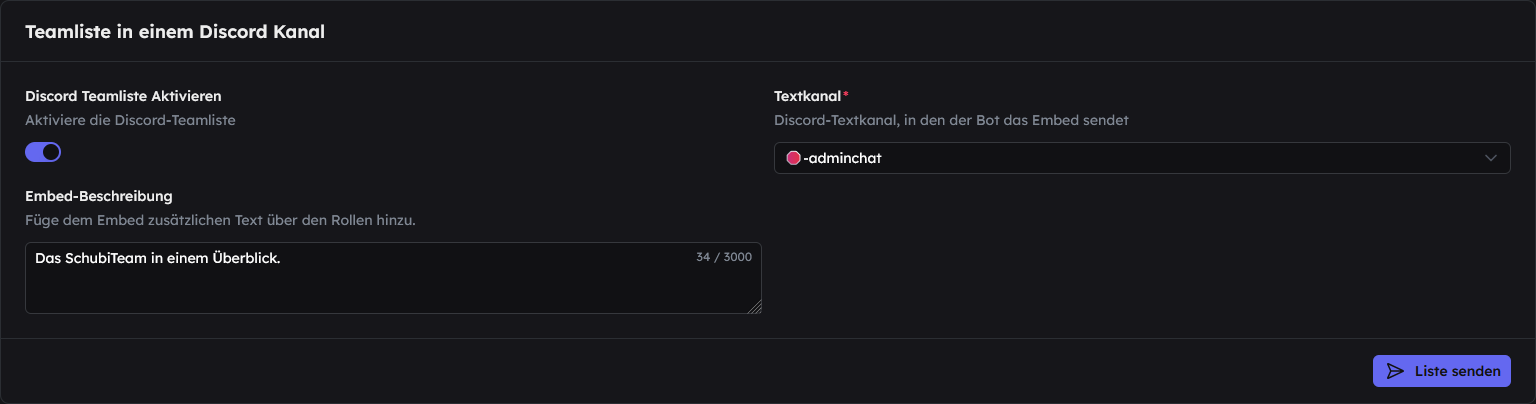Expand the Textkanal dropdown chevron
Viewport: 1536px width, 404px height.
1491,158
